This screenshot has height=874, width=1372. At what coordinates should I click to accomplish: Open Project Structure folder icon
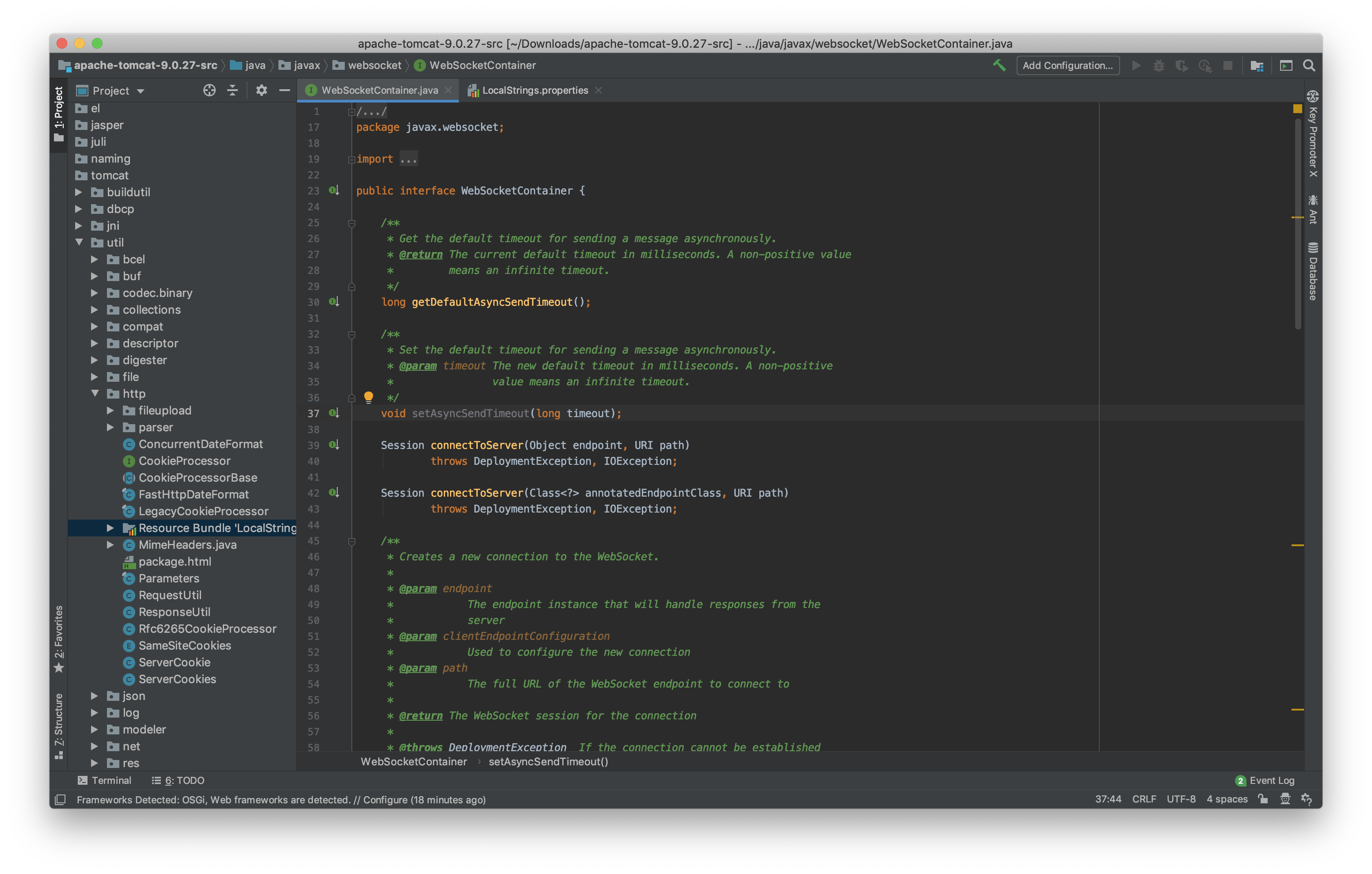pyautogui.click(x=1257, y=65)
